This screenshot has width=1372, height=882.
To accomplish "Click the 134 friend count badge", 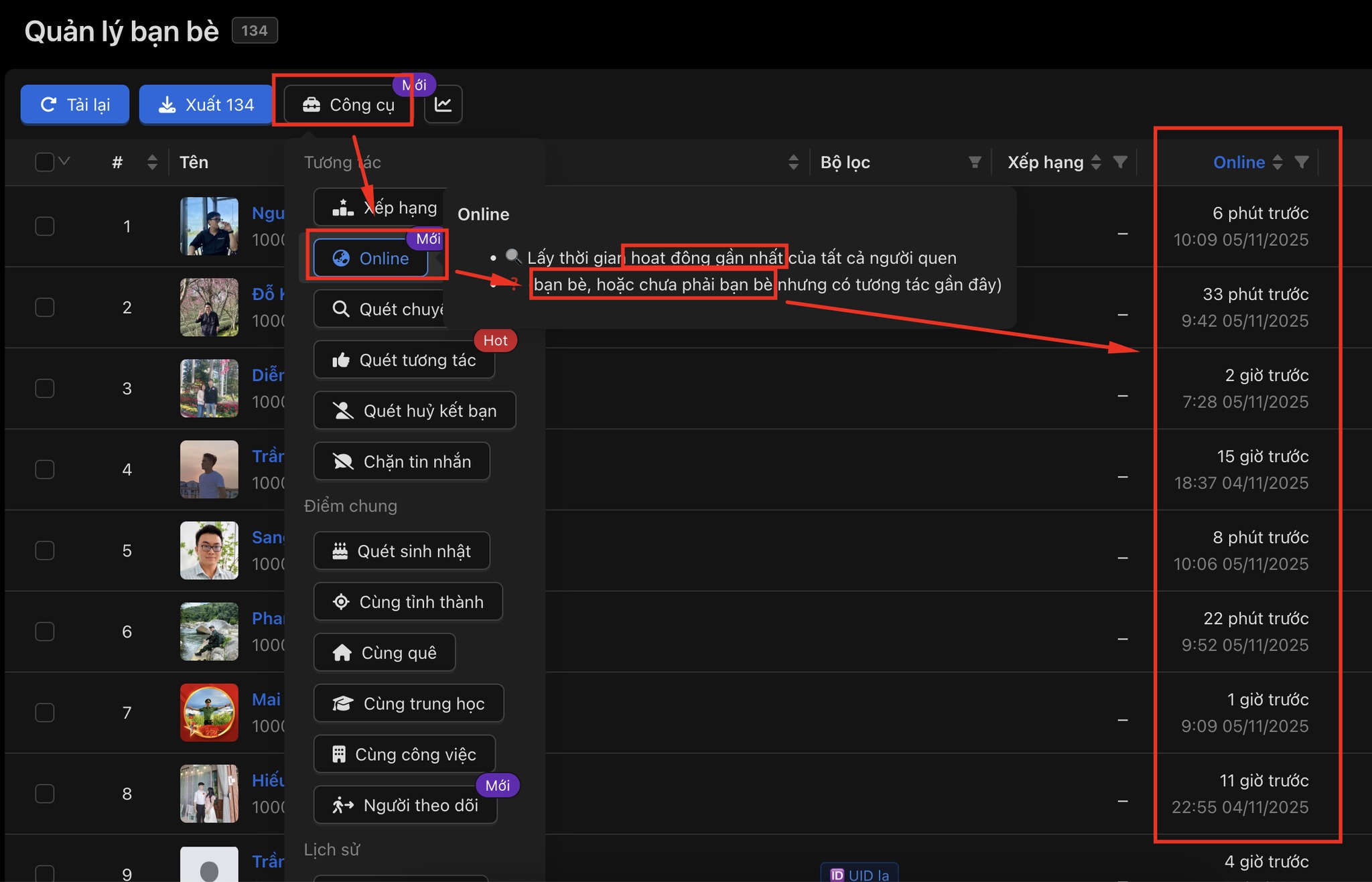I will click(x=255, y=31).
